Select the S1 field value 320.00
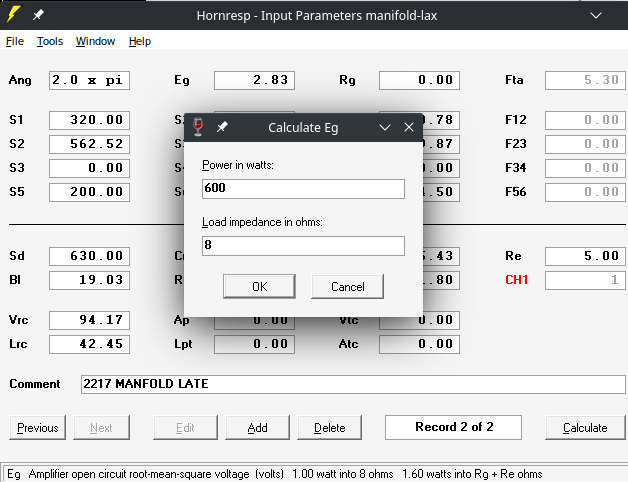 pos(89,120)
